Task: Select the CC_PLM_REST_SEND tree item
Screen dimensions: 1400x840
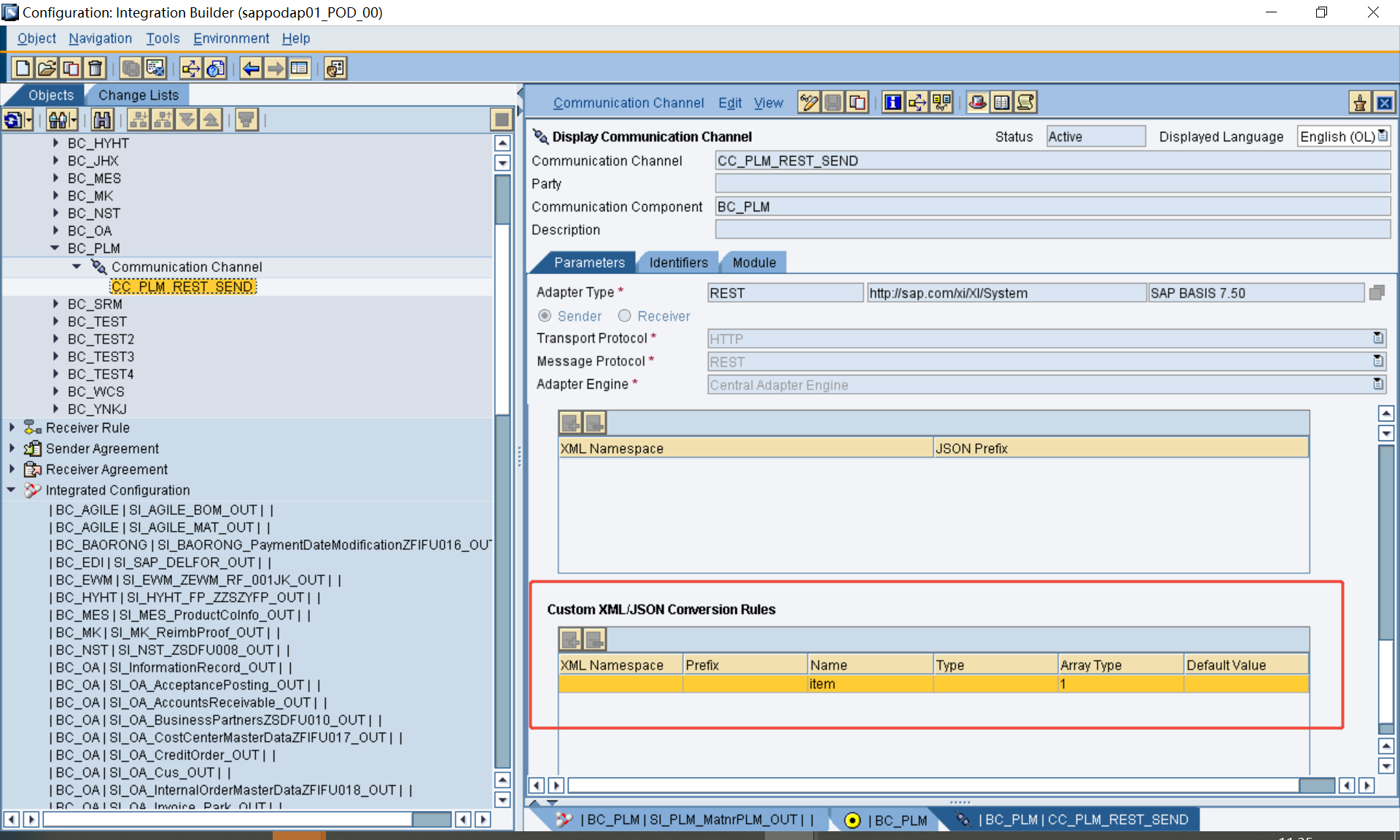Action: tap(182, 287)
